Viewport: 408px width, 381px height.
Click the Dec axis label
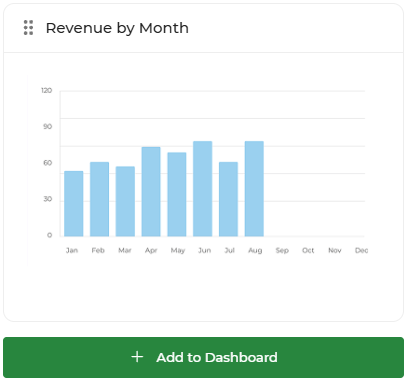[361, 250]
